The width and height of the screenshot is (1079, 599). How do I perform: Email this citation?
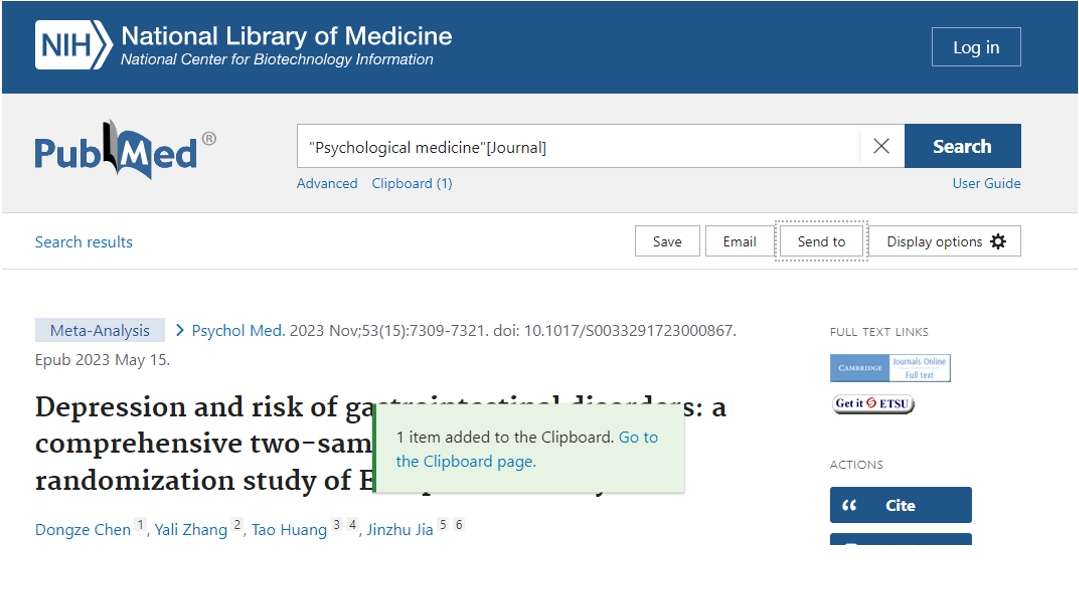click(x=739, y=241)
